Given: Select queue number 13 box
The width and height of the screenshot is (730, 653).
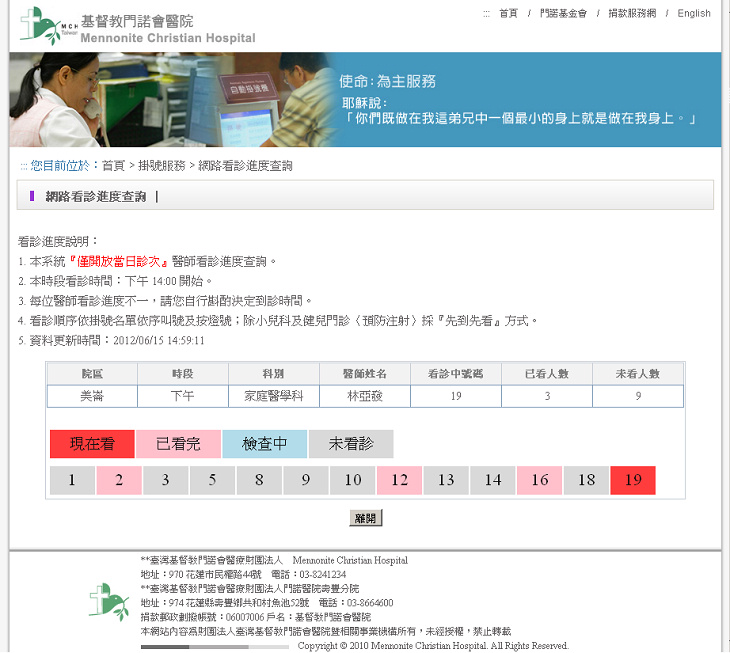Looking at the screenshot, I should click(446, 480).
